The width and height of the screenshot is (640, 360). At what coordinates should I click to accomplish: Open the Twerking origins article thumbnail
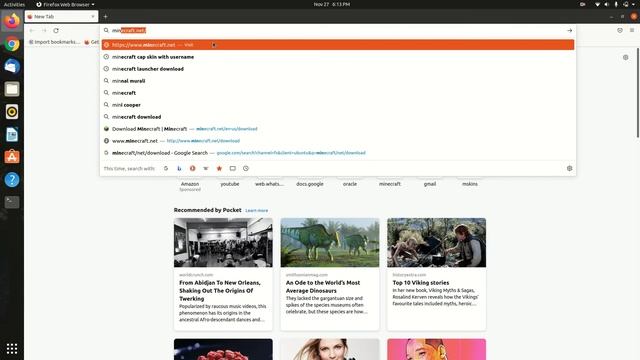click(x=223, y=242)
